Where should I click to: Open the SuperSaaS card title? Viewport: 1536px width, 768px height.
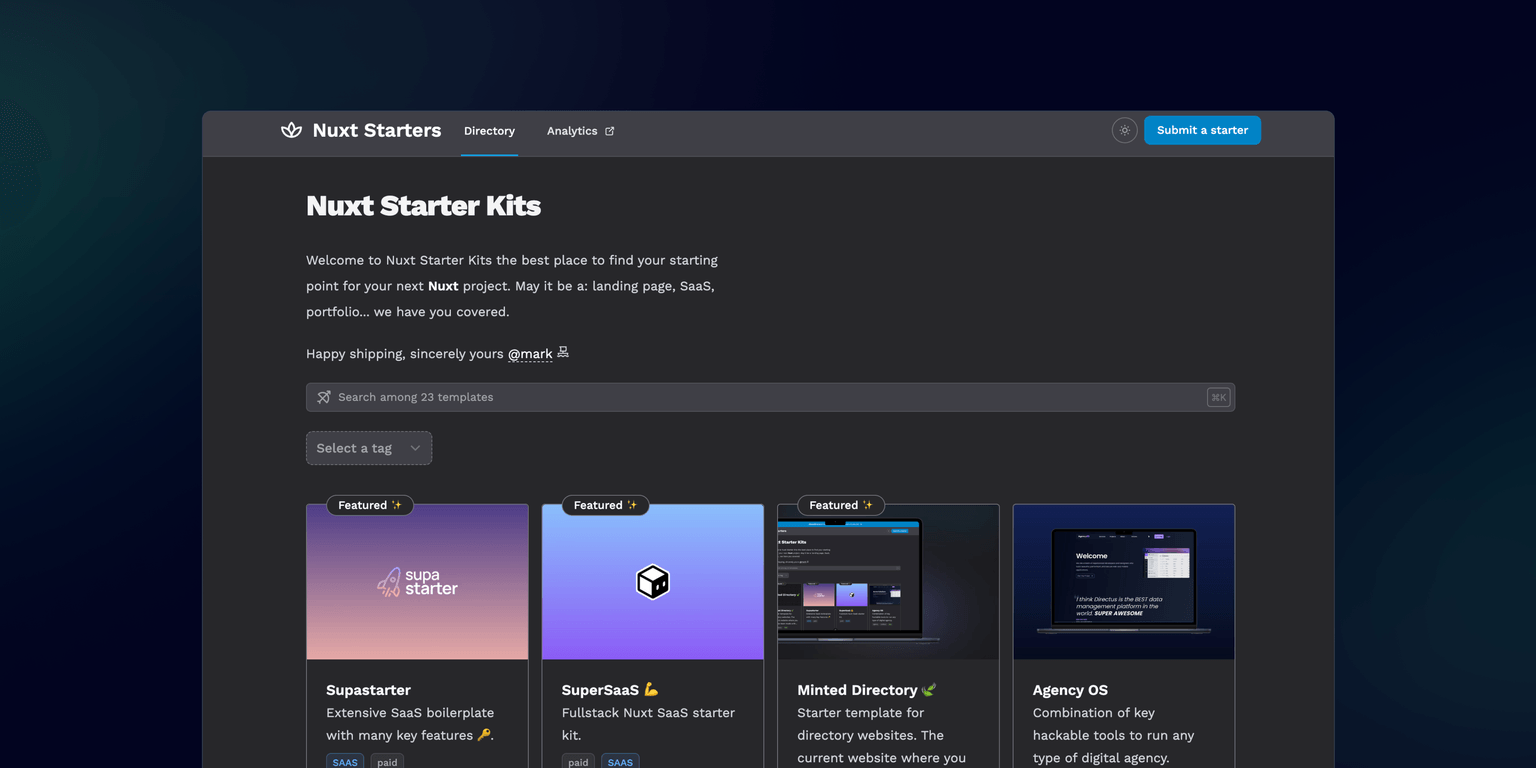610,690
